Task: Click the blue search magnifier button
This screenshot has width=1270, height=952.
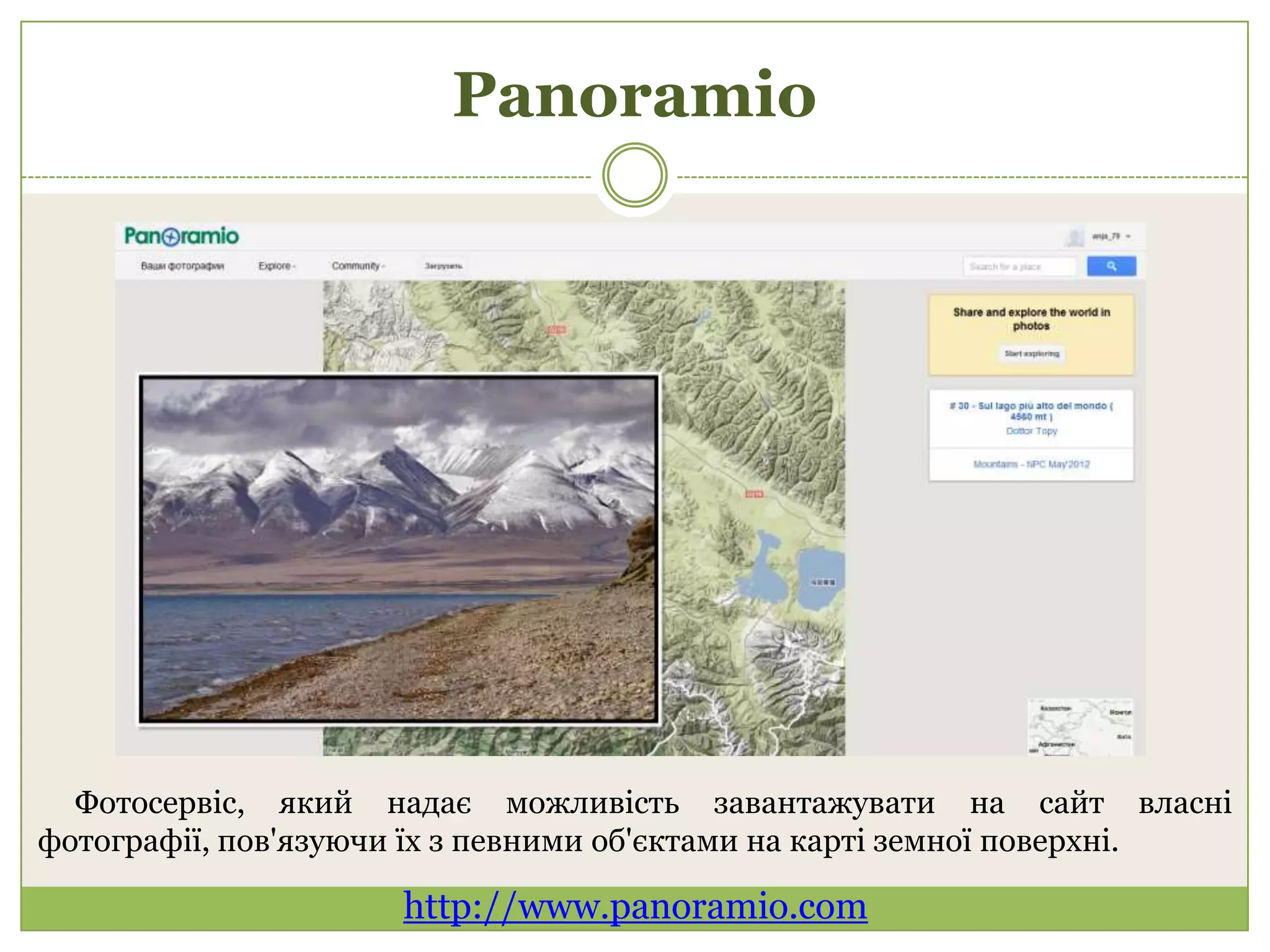Action: (x=1111, y=266)
